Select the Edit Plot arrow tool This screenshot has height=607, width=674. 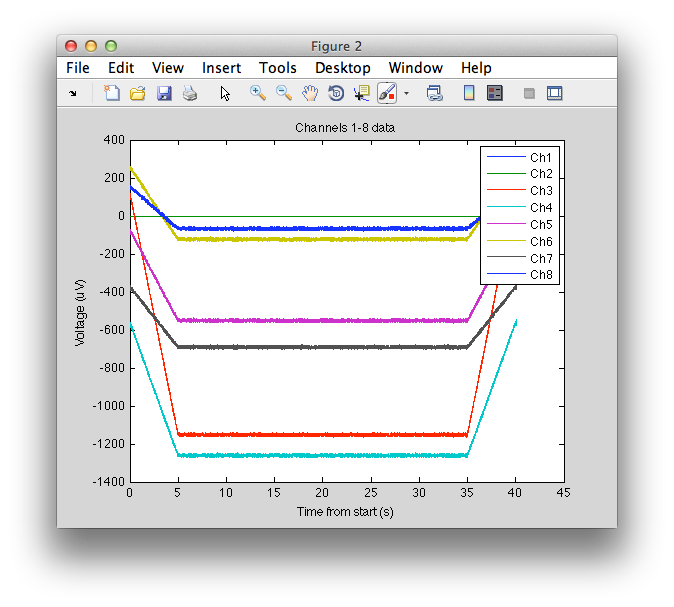coord(225,93)
